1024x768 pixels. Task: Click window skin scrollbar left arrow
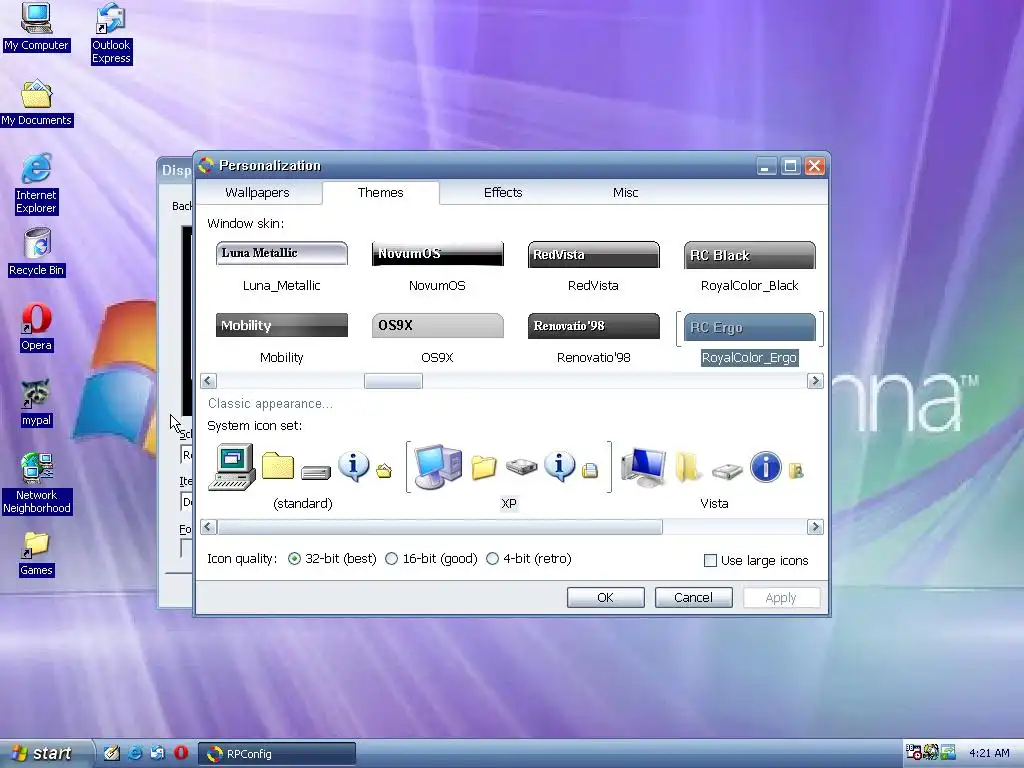[209, 381]
